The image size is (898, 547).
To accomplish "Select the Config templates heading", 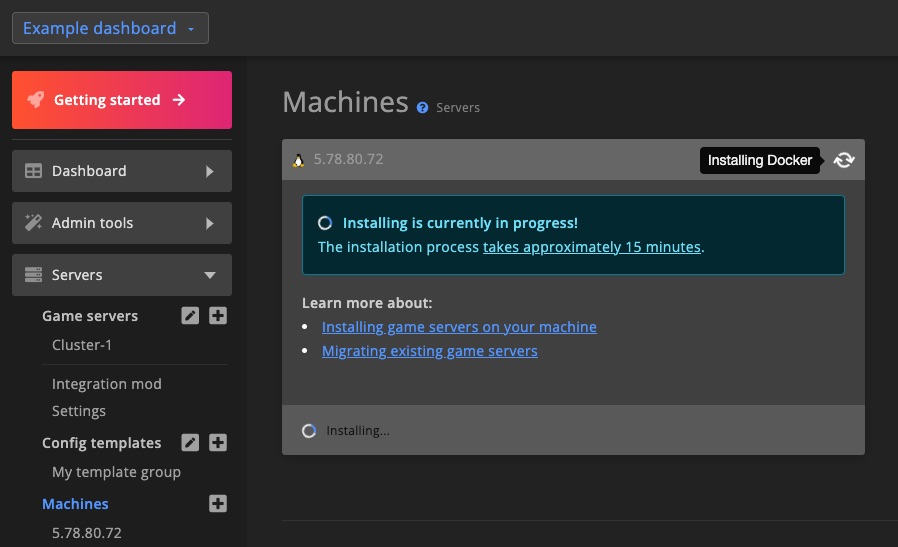I will pos(101,443).
